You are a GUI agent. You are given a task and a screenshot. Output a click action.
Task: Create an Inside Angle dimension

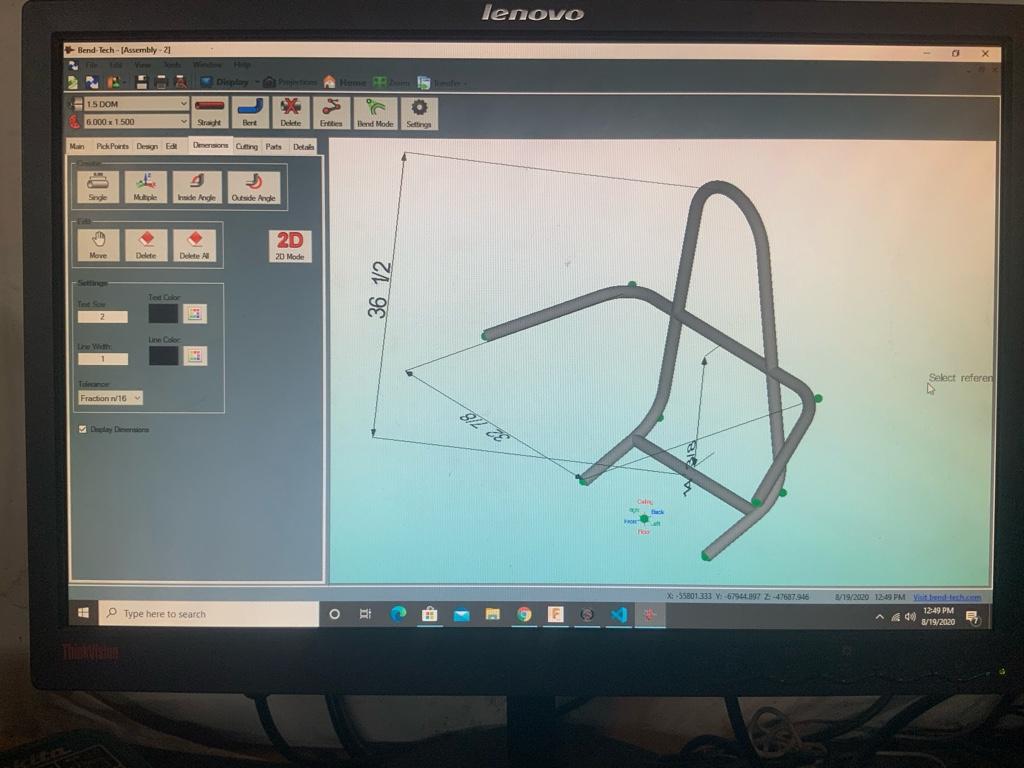pyautogui.click(x=197, y=187)
